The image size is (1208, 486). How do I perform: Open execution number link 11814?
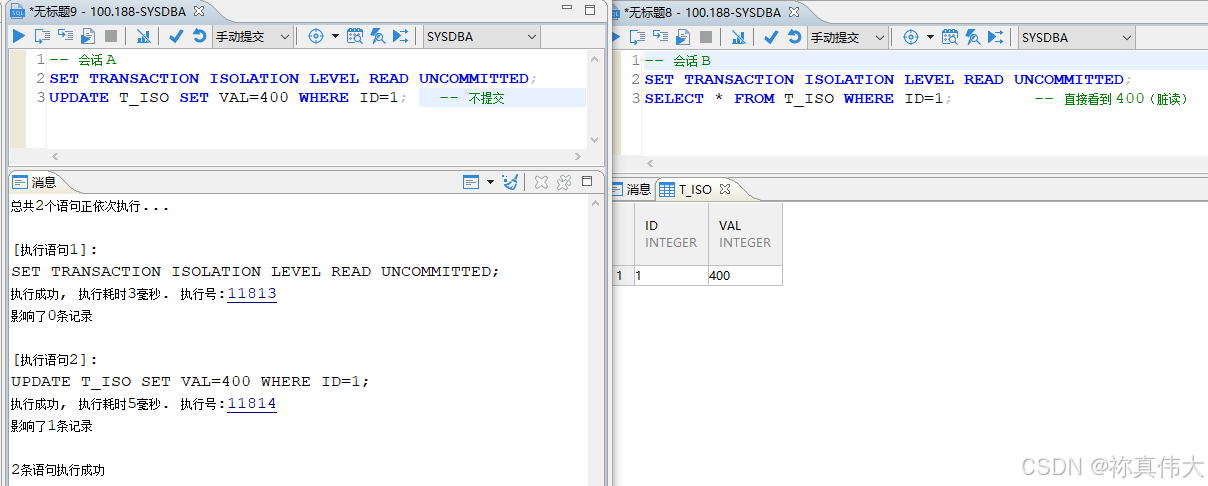tap(252, 404)
